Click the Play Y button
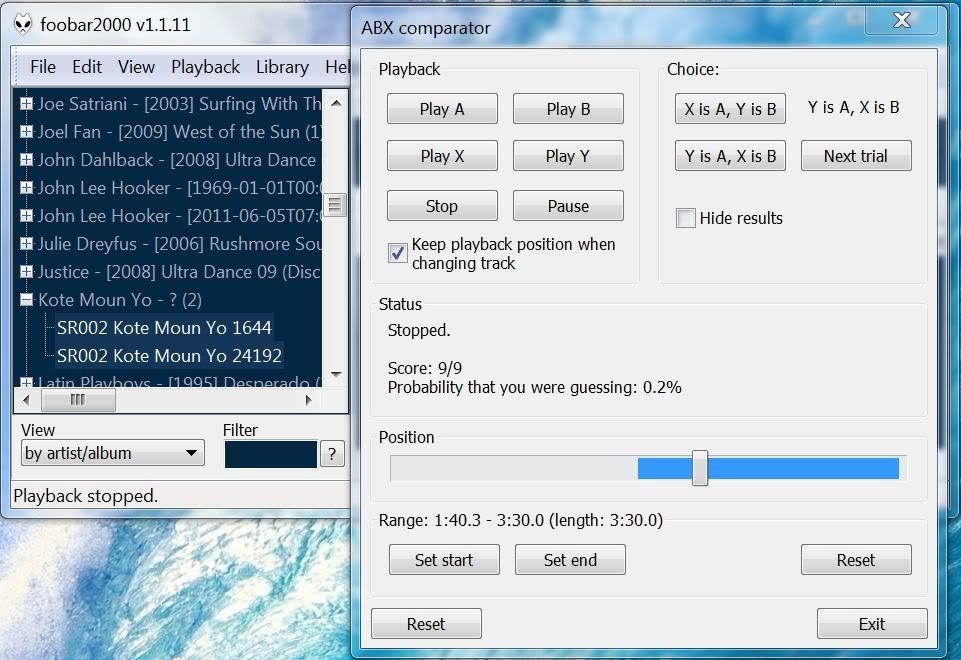 coord(568,156)
